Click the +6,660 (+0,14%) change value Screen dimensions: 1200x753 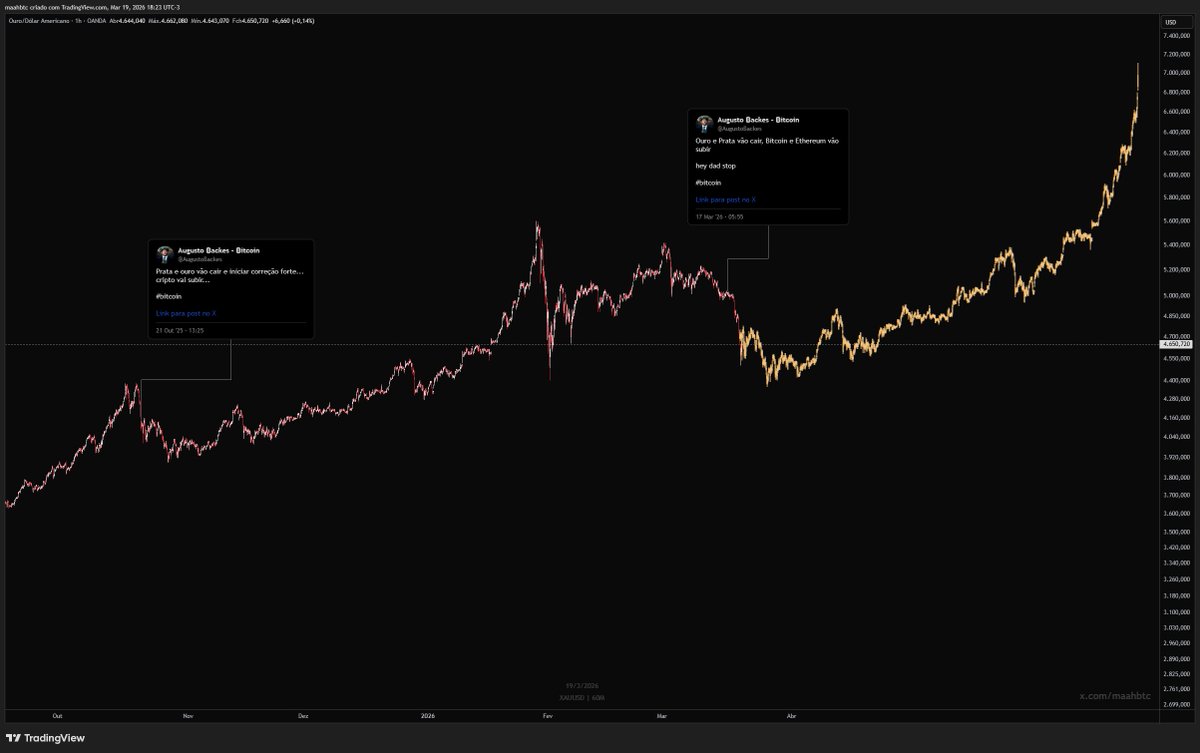click(x=293, y=21)
